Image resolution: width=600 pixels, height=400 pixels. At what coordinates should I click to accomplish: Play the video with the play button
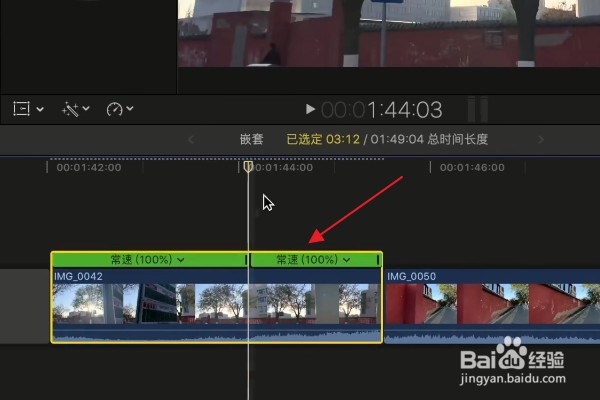(x=310, y=109)
